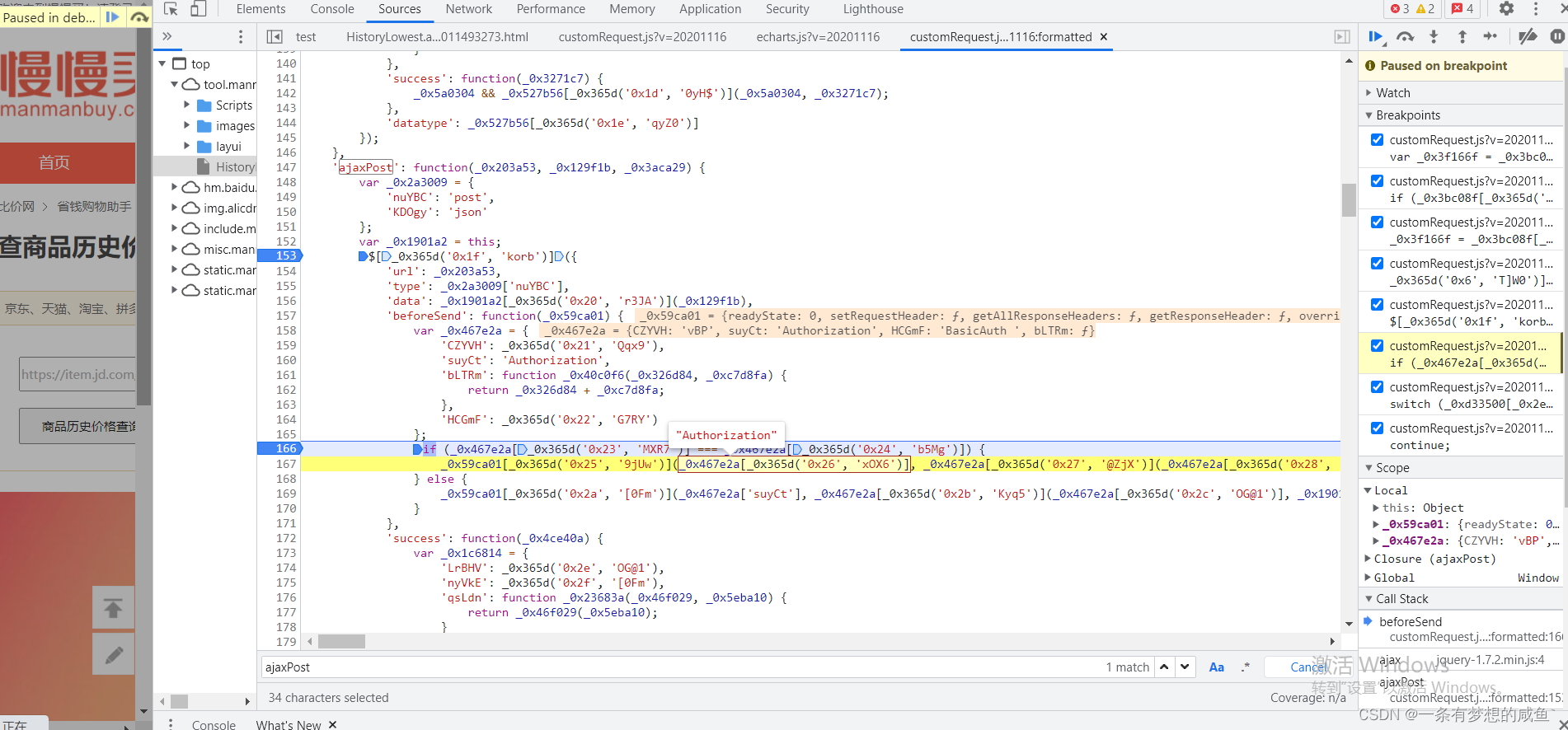Uncheck breakpoint $[_0x365d('0x1f', 'korb
This screenshot has height=730, width=1568.
[x=1377, y=304]
